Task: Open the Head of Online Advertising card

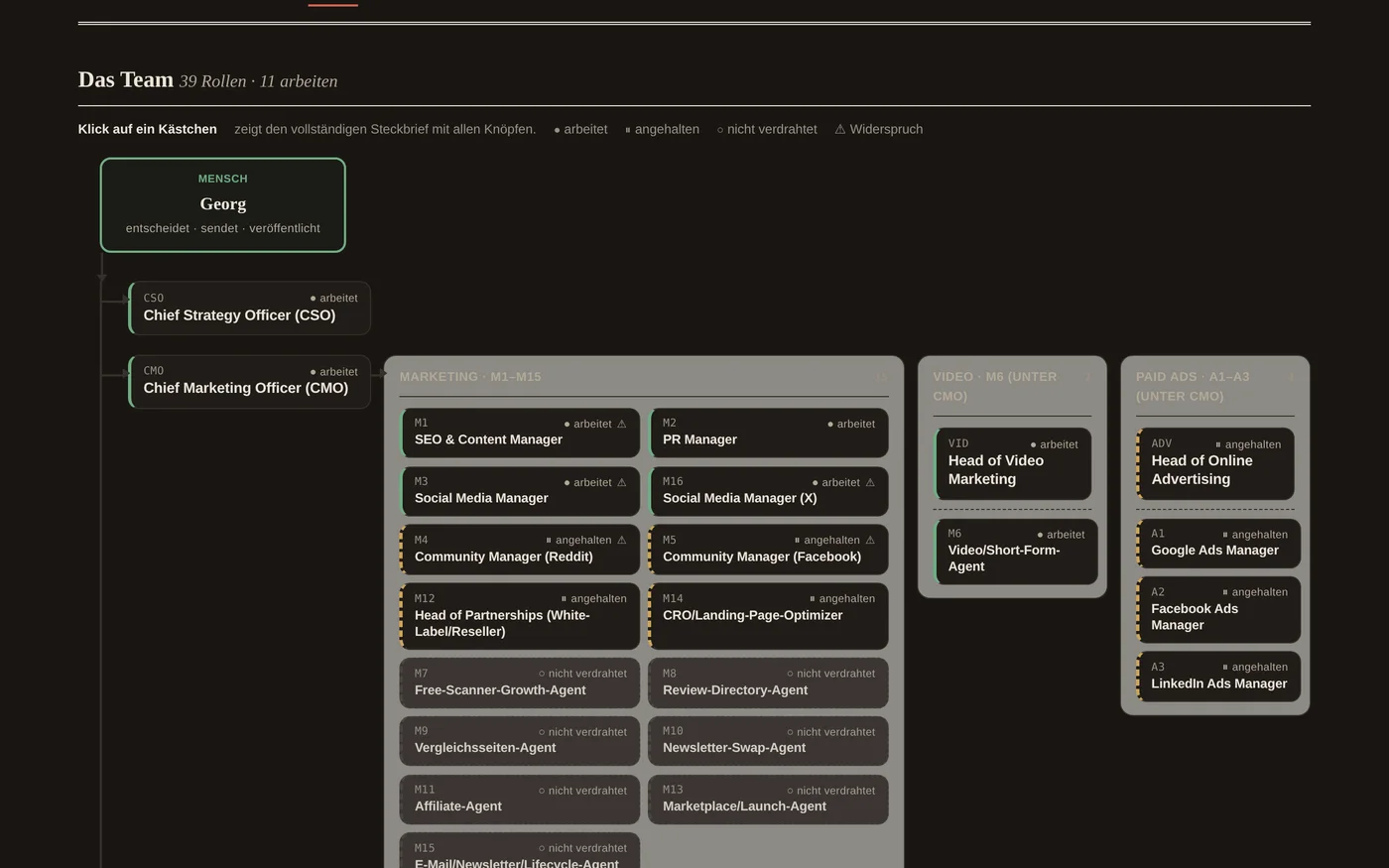Action: click(1215, 463)
